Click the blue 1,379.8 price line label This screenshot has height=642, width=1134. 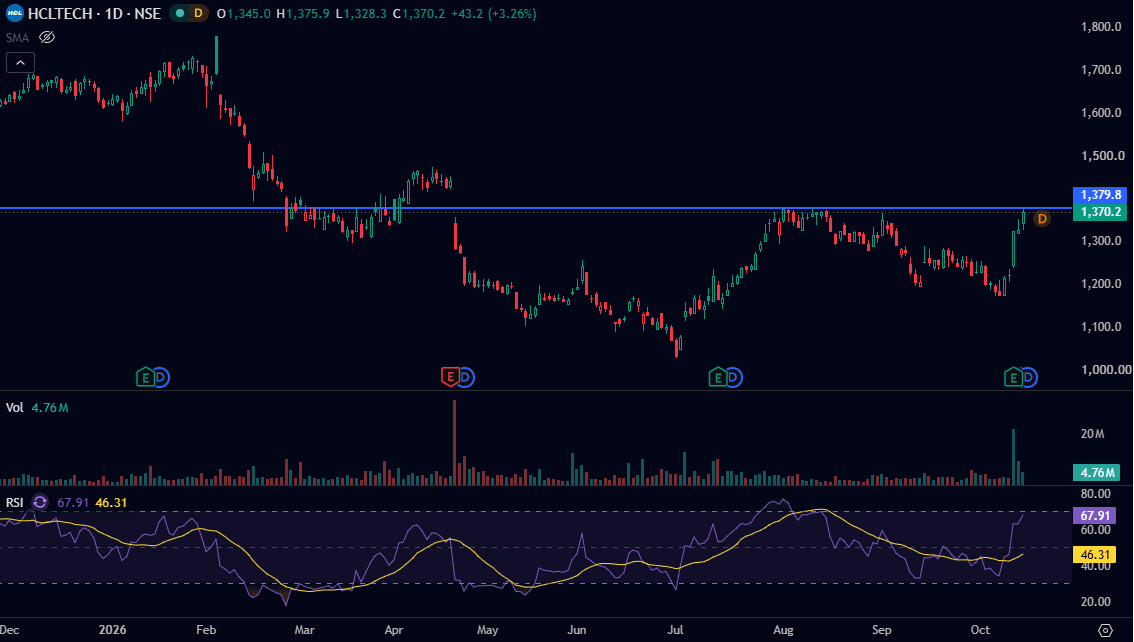1101,194
